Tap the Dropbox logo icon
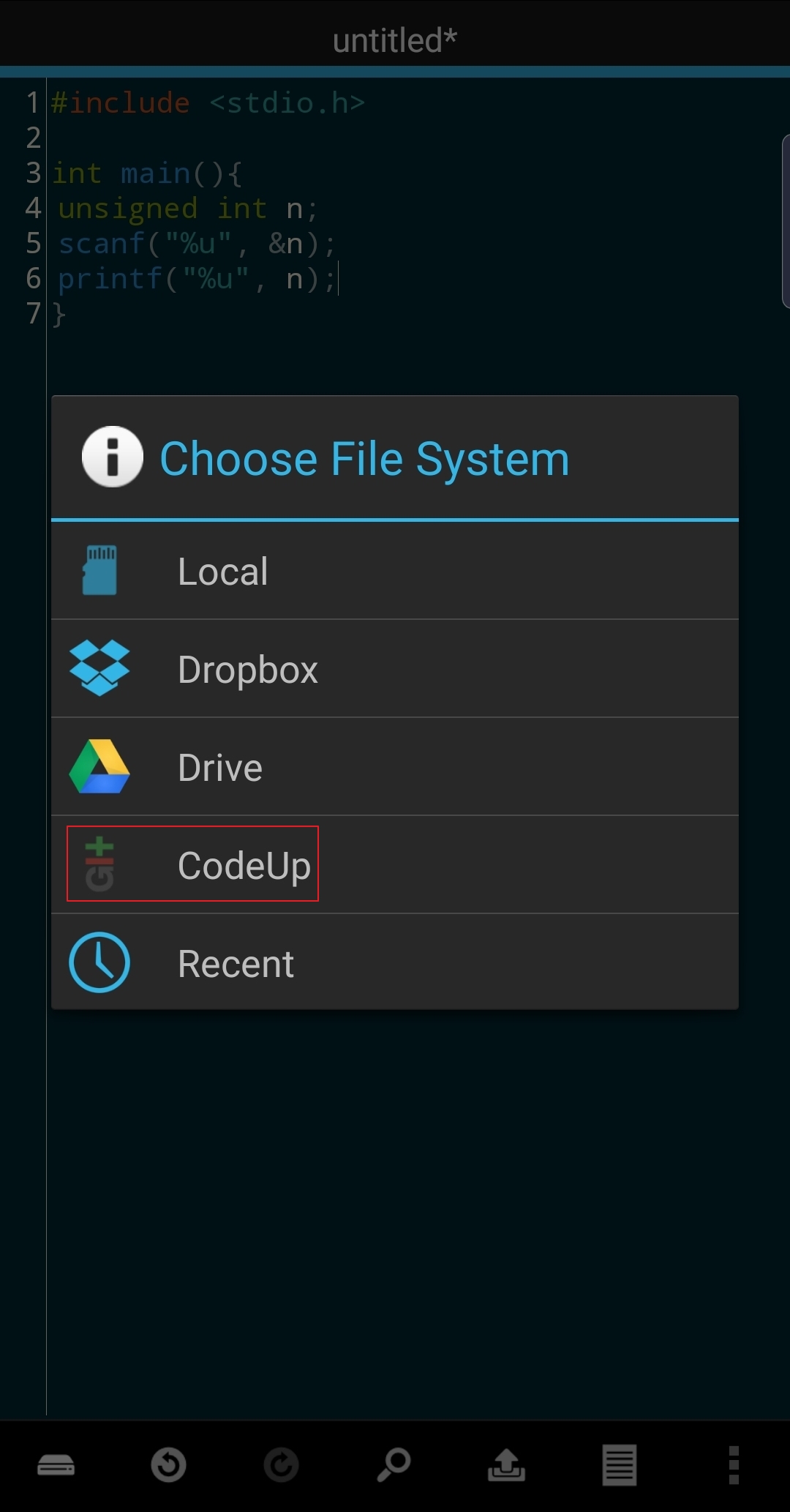The image size is (790, 1512). tap(99, 667)
